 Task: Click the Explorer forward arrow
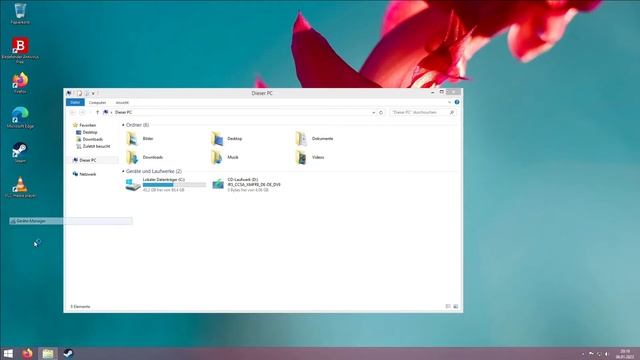(x=82, y=112)
